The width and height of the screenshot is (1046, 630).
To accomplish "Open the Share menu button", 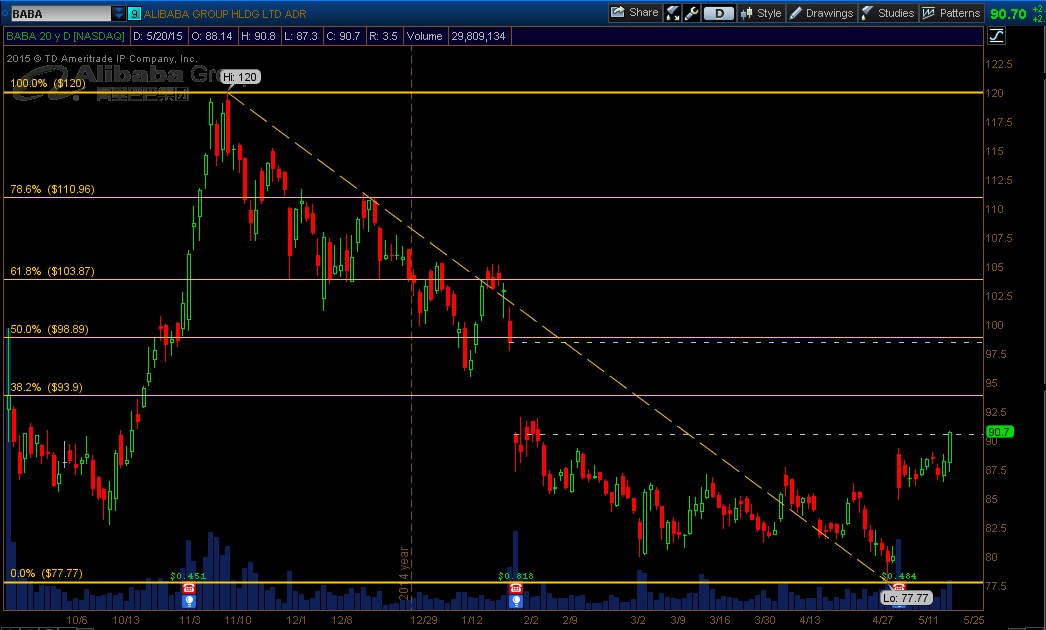I will [x=635, y=13].
